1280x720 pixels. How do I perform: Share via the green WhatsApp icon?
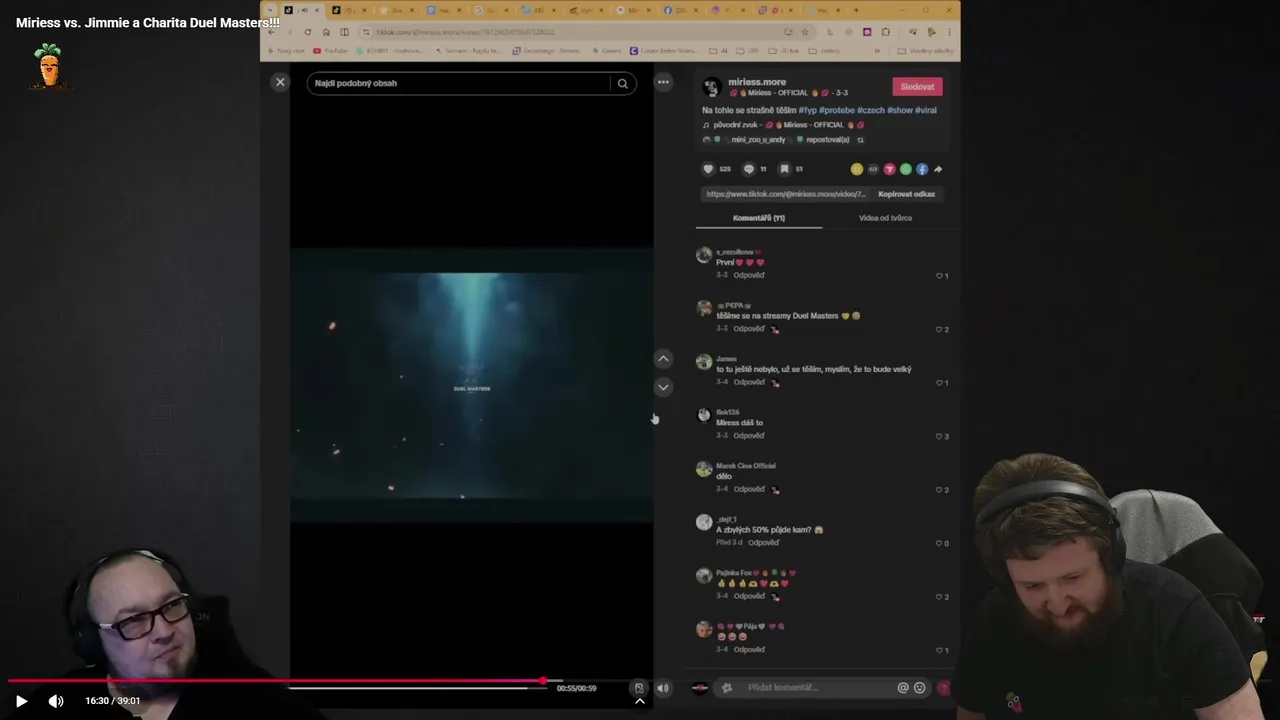pyautogui.click(x=906, y=169)
